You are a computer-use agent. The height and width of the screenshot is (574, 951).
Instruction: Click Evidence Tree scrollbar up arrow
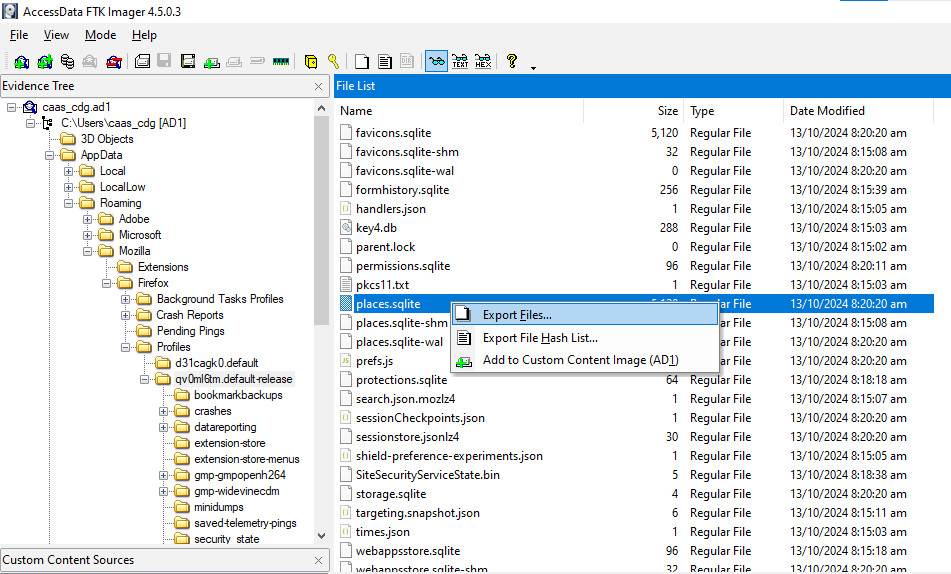click(x=321, y=108)
